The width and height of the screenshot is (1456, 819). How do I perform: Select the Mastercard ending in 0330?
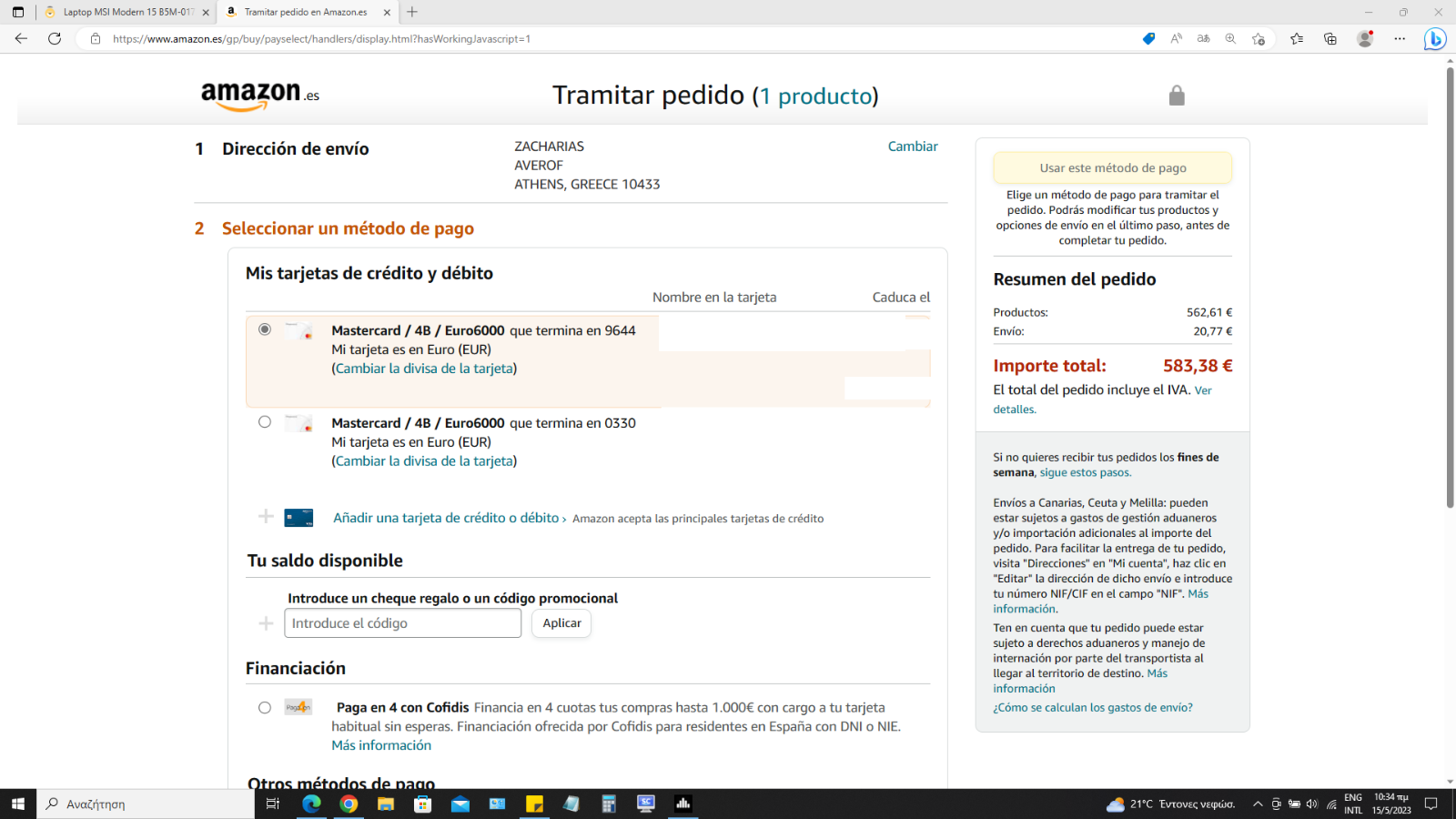click(265, 422)
